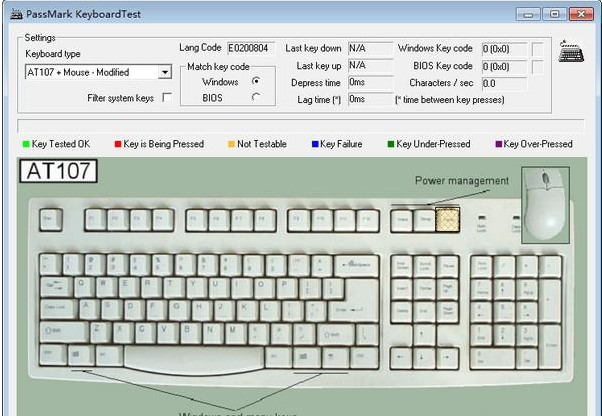Viewport: 602px width, 416px height.
Task: Click the B key on the keyboard
Action: point(191,333)
